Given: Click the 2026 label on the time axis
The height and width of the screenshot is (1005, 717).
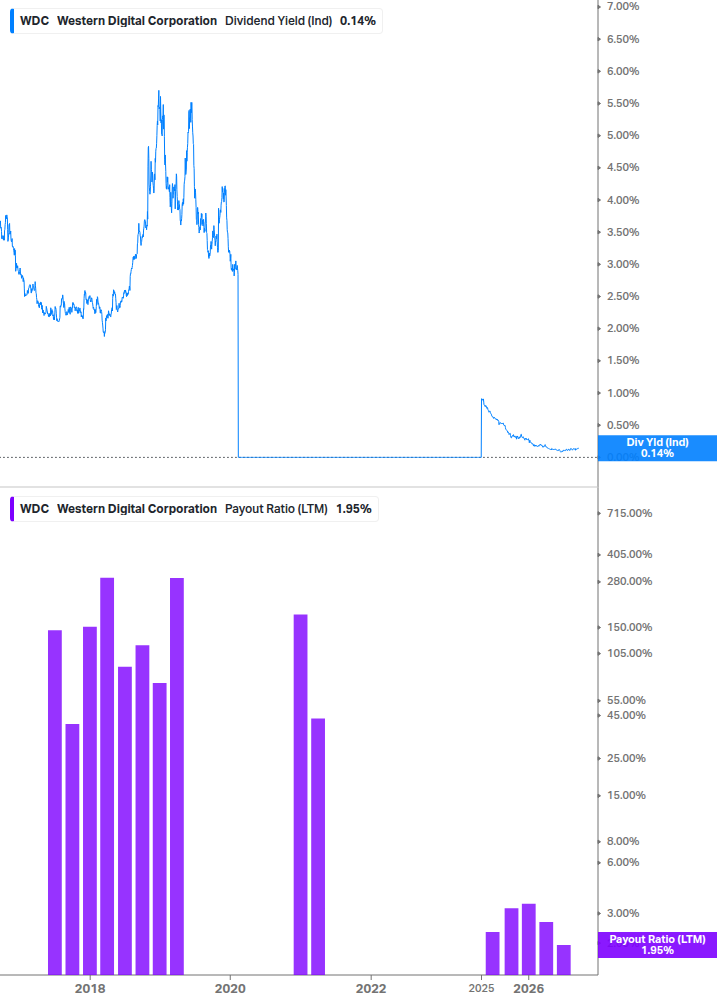Looking at the screenshot, I should 529,988.
